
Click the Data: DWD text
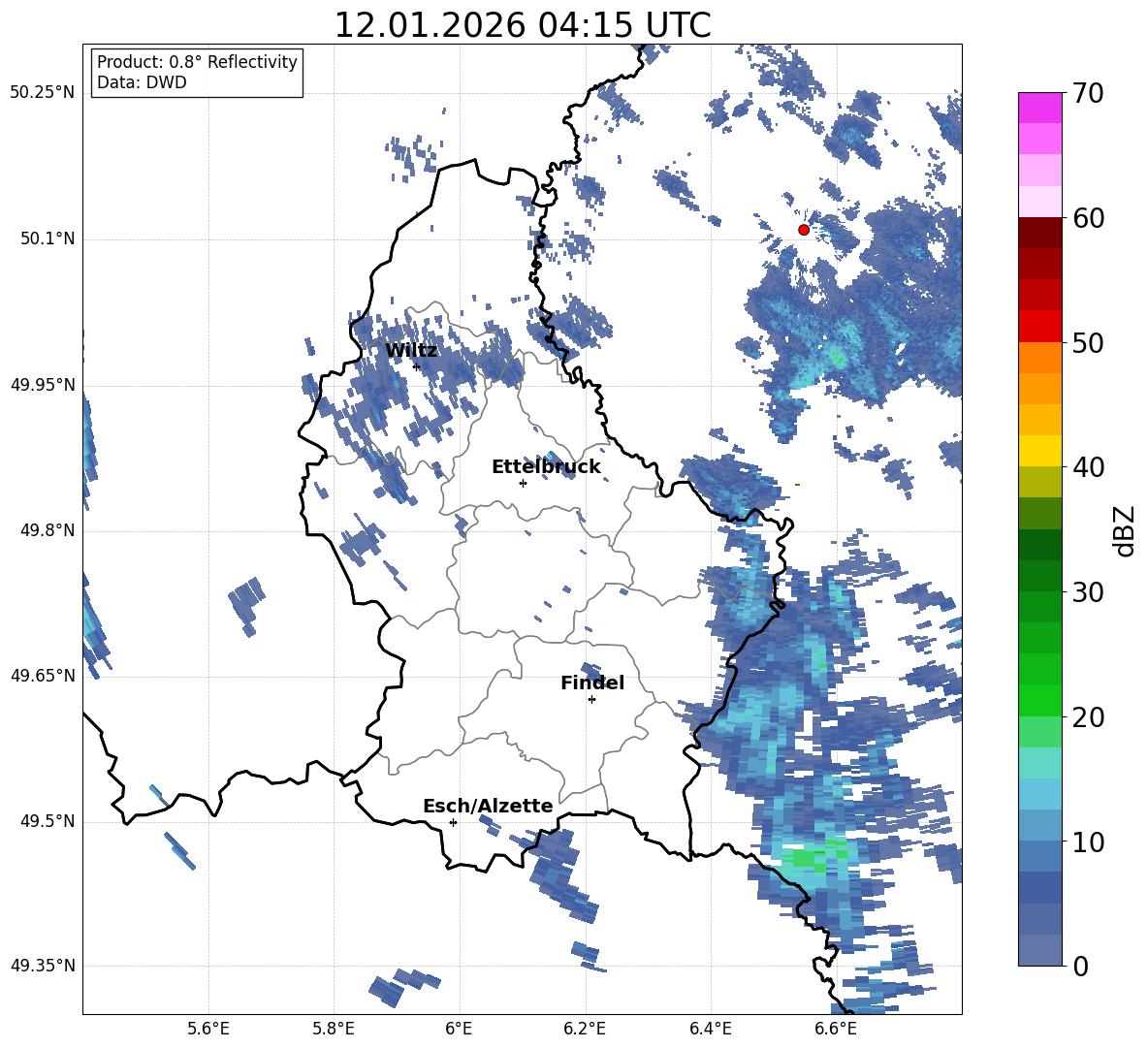(142, 82)
